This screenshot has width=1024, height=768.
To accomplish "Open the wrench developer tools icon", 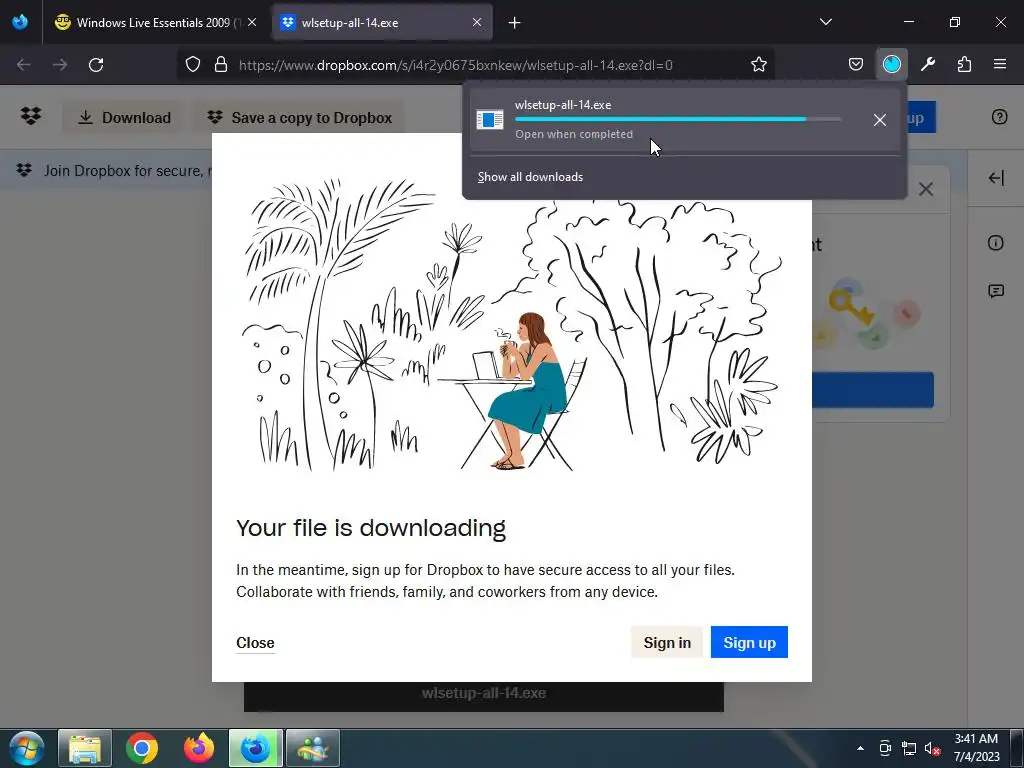I will 928,65.
